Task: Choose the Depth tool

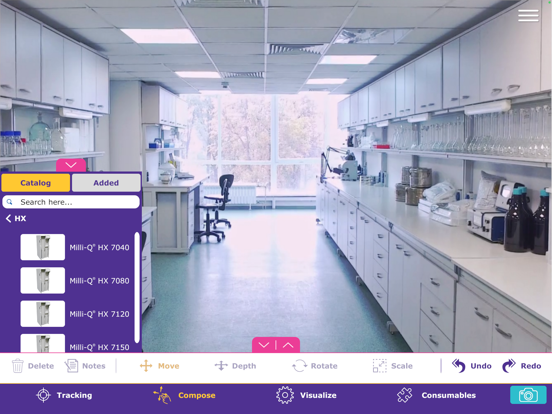Action: (236, 366)
